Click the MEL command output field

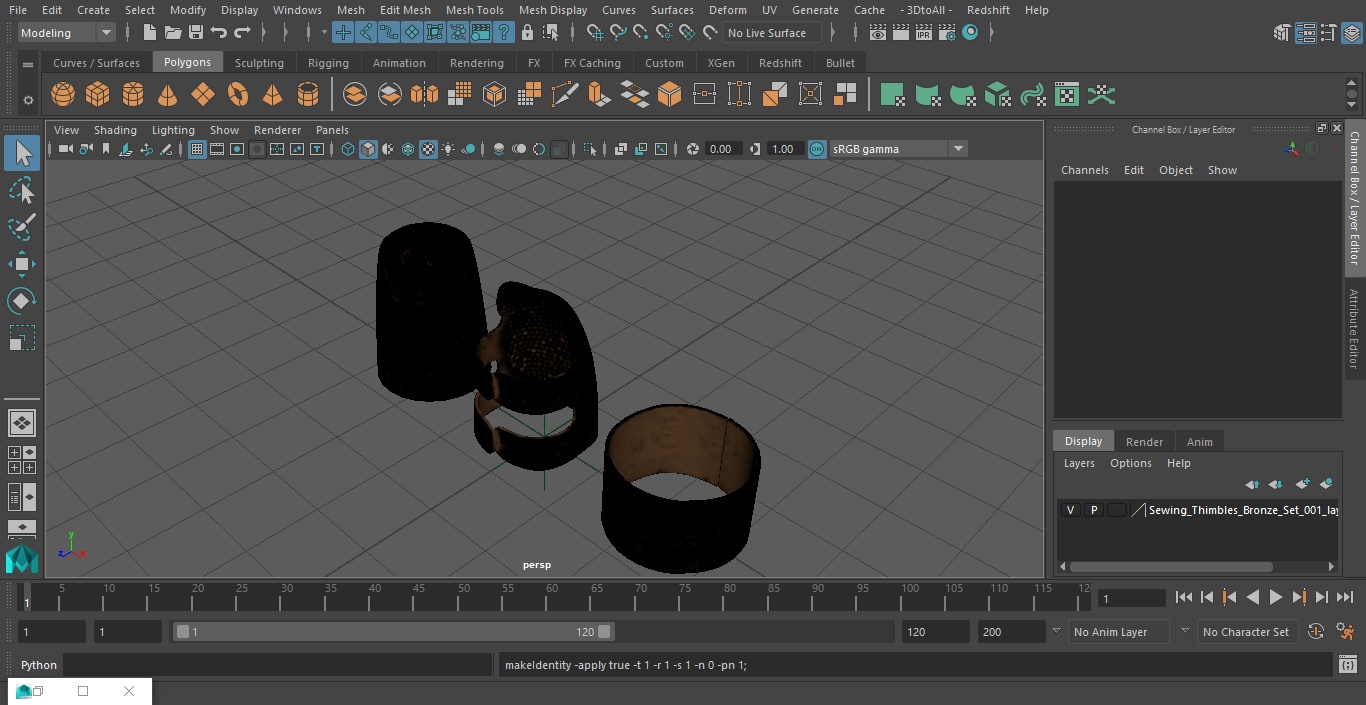coord(915,665)
